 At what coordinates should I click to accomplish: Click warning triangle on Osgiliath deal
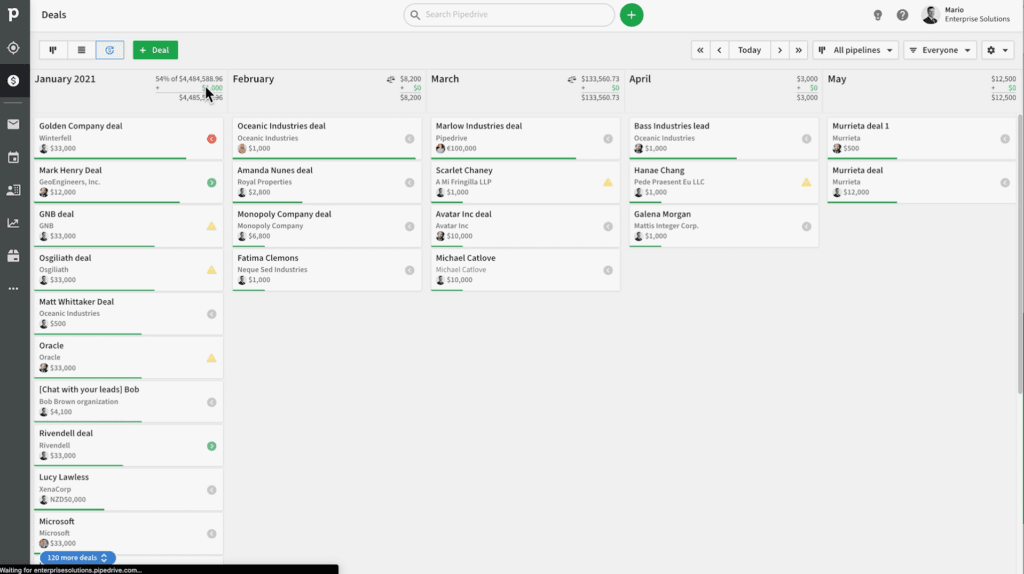212,270
